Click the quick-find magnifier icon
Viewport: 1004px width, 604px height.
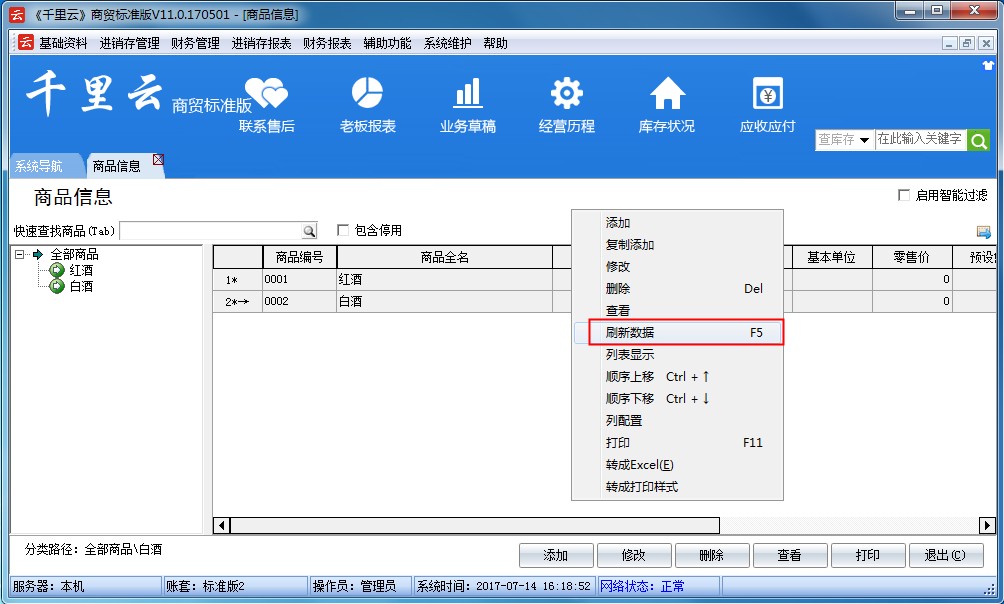(309, 231)
